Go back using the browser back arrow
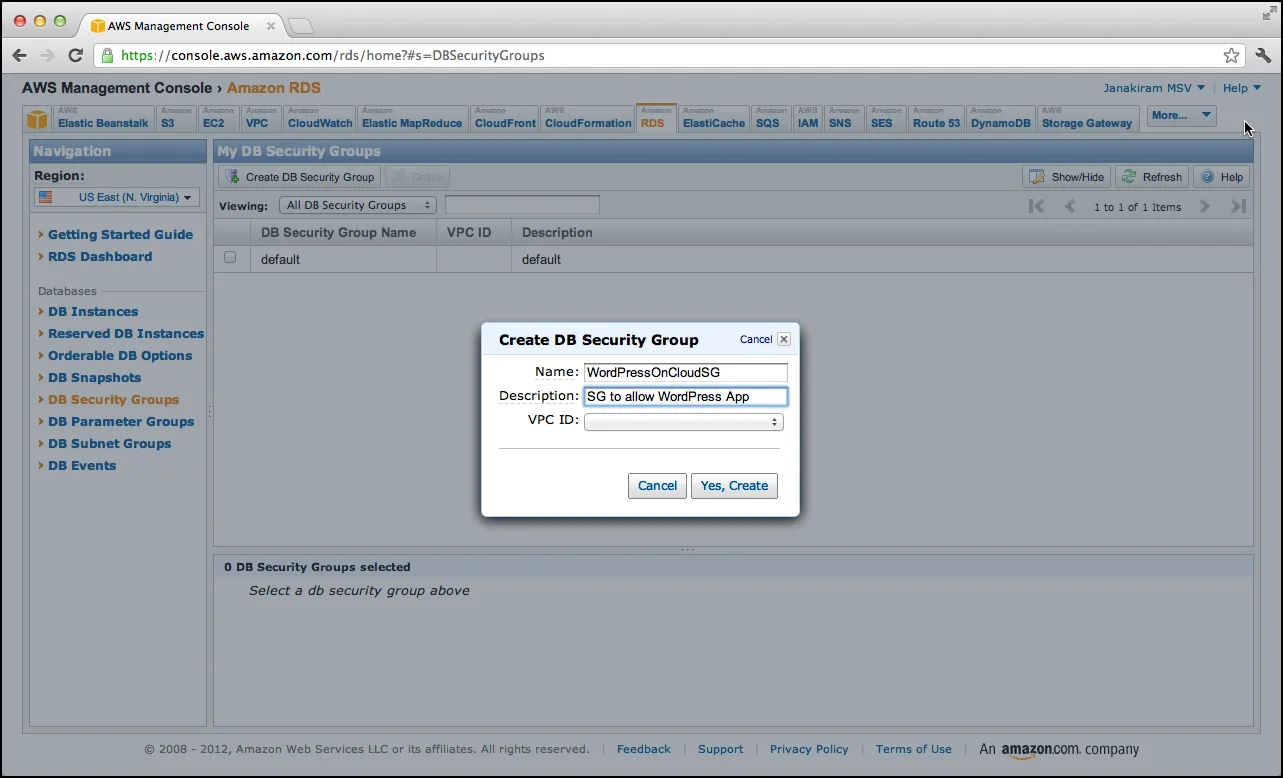1283x778 pixels. pos(19,55)
